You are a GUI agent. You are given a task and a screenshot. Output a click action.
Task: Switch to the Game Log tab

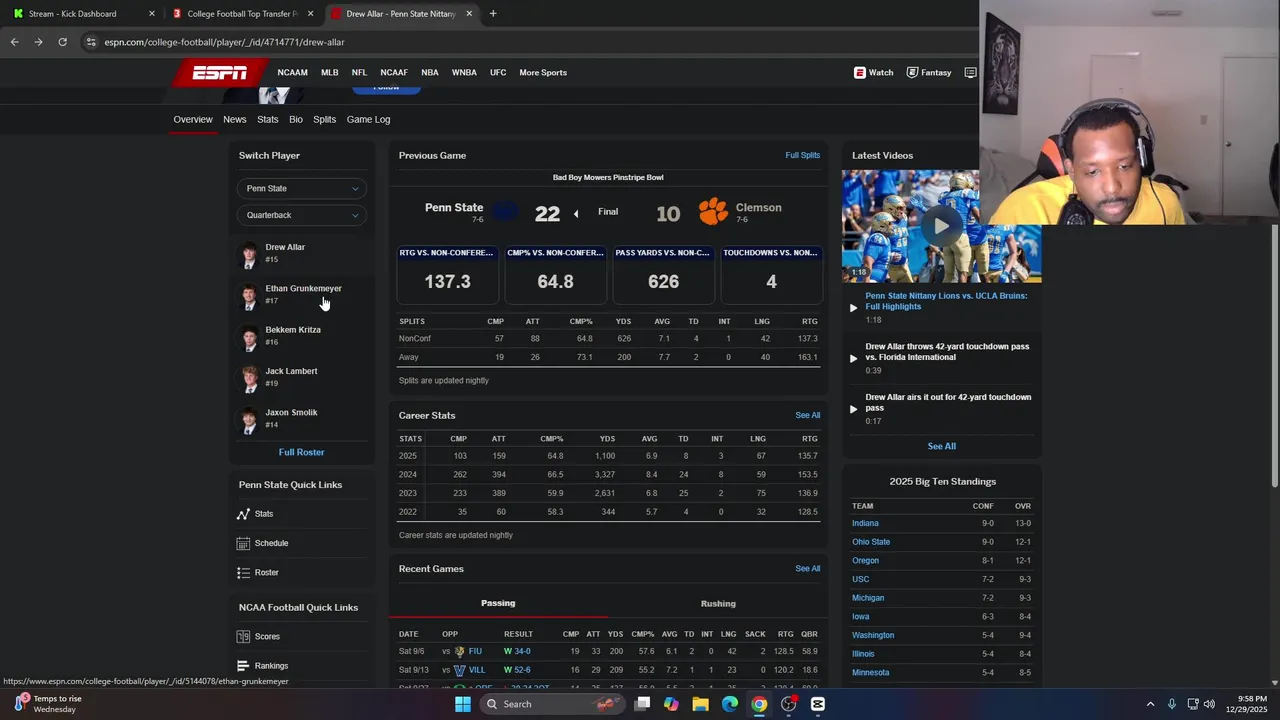[368, 119]
